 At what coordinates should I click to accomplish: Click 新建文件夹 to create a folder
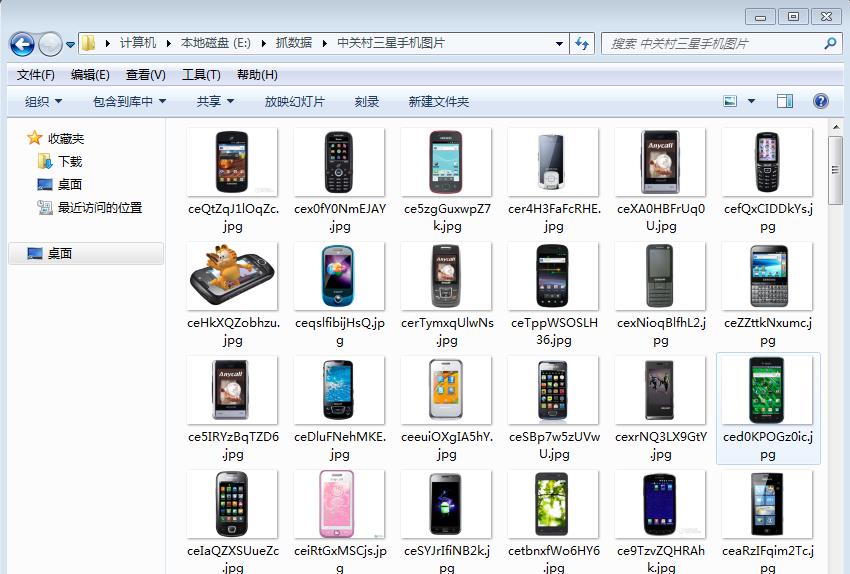[x=439, y=101]
